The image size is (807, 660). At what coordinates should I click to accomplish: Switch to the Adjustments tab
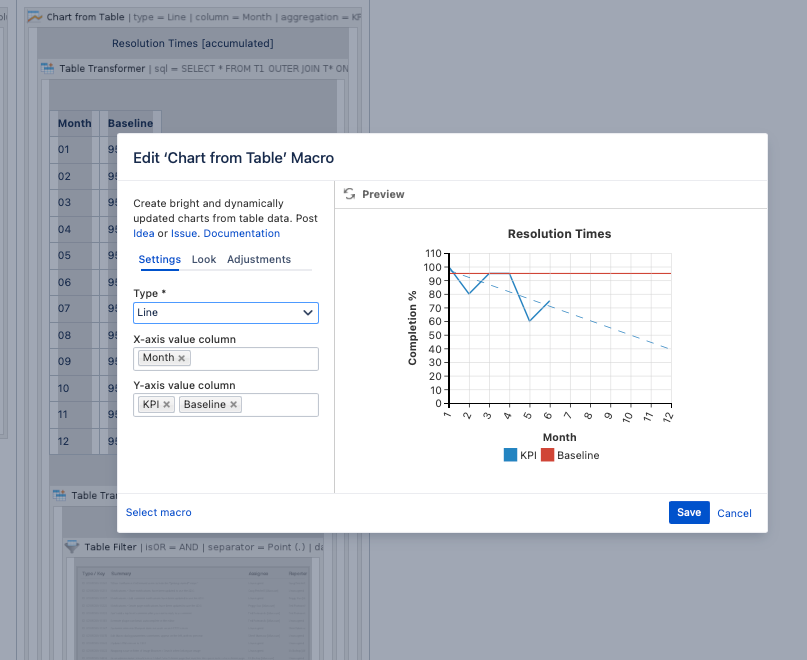coord(259,259)
